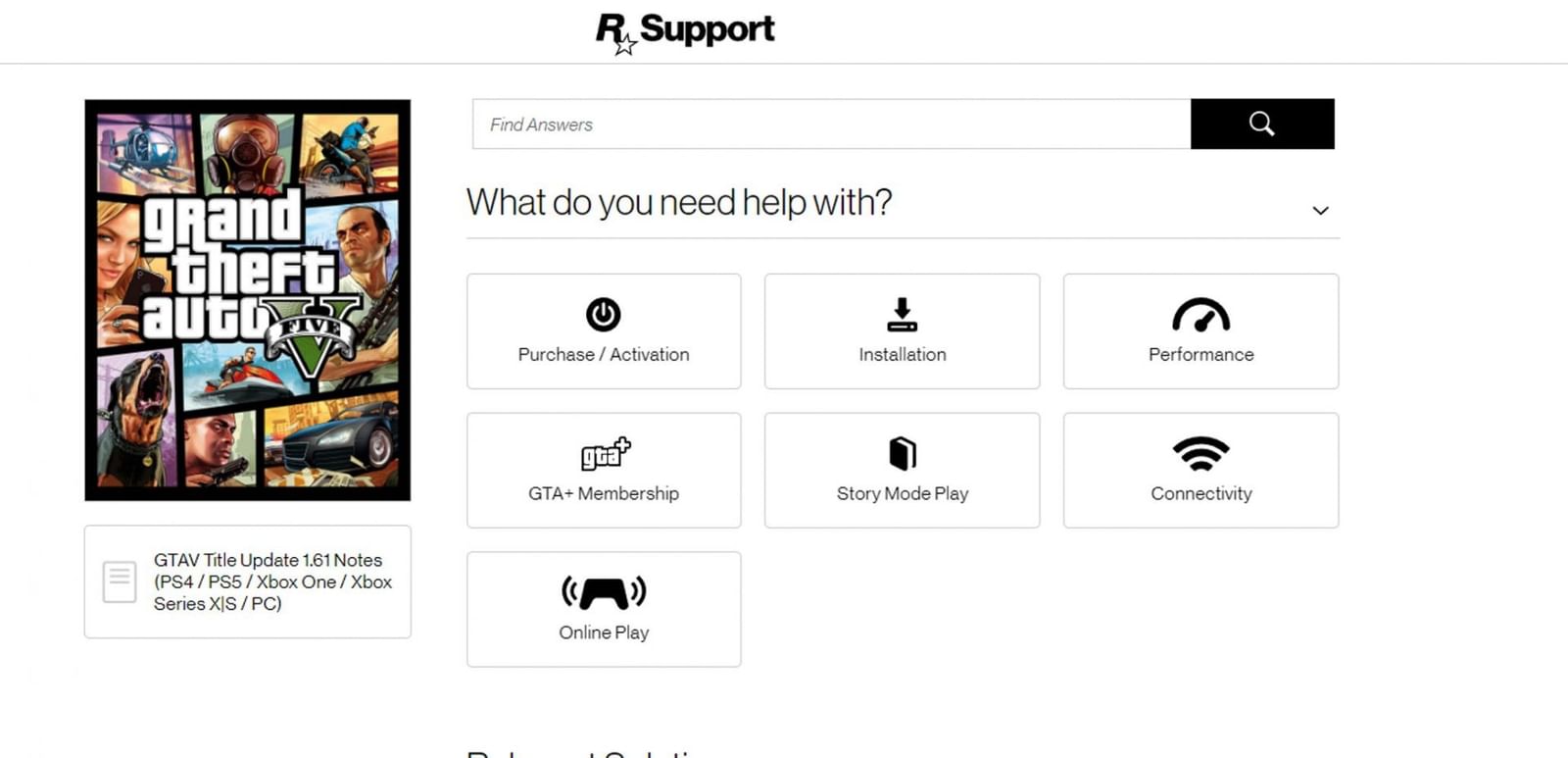Click the Rockstar Support logo
The image size is (1568, 758).
pos(684,30)
